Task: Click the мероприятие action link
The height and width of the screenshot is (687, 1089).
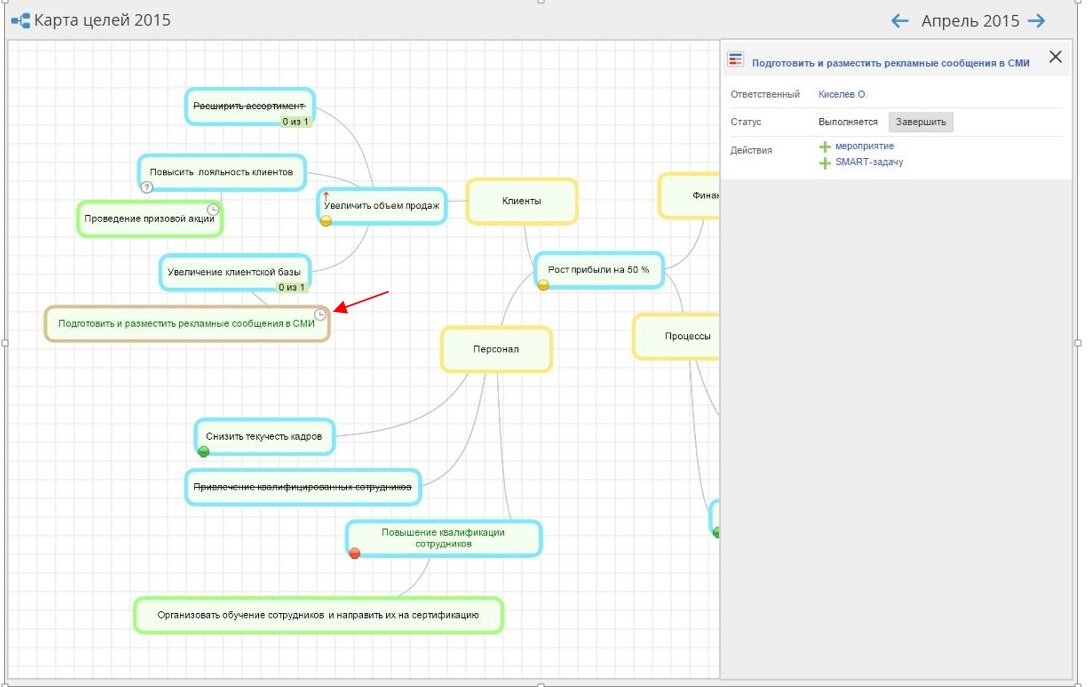Action: (x=864, y=146)
